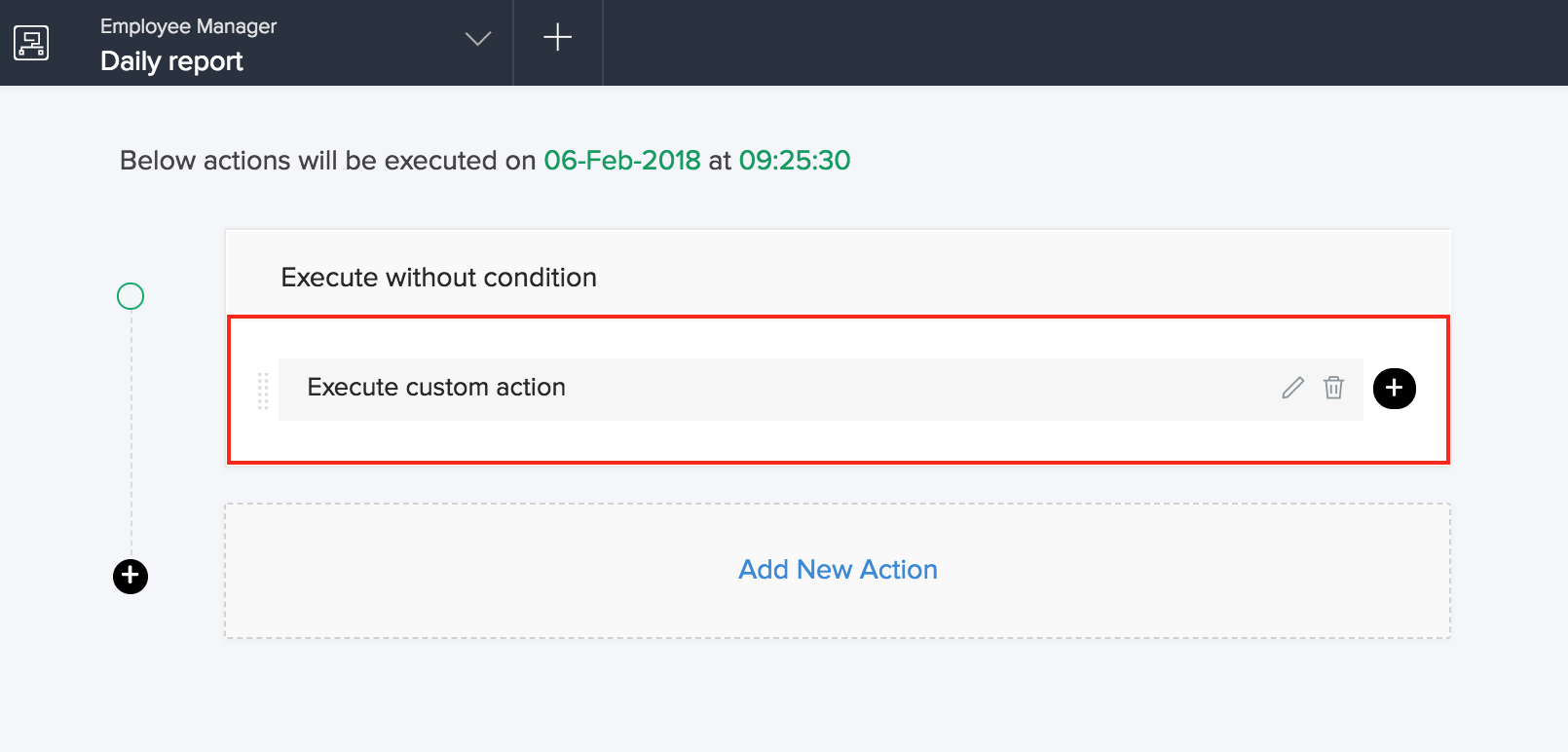Expand the Daily report workflow dropdown chevron
This screenshot has height=752, width=1568.
[x=477, y=39]
